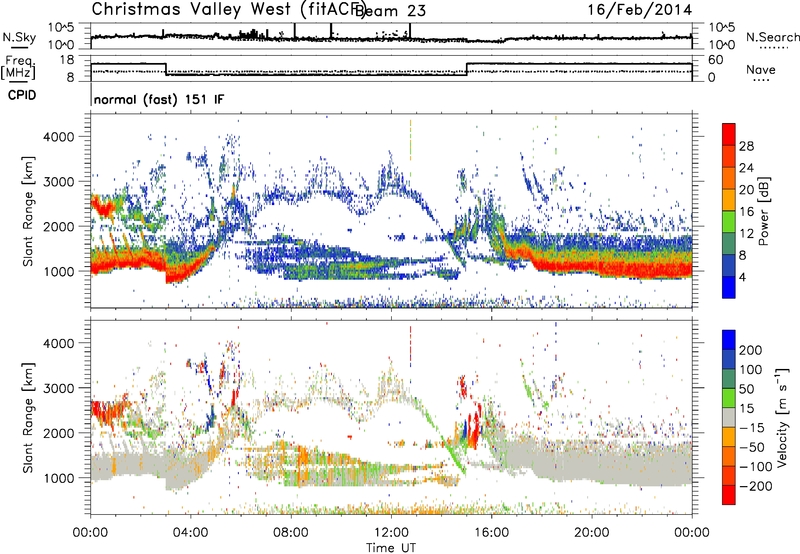Click the '-15' tick on the Velocity scale

tap(752, 427)
